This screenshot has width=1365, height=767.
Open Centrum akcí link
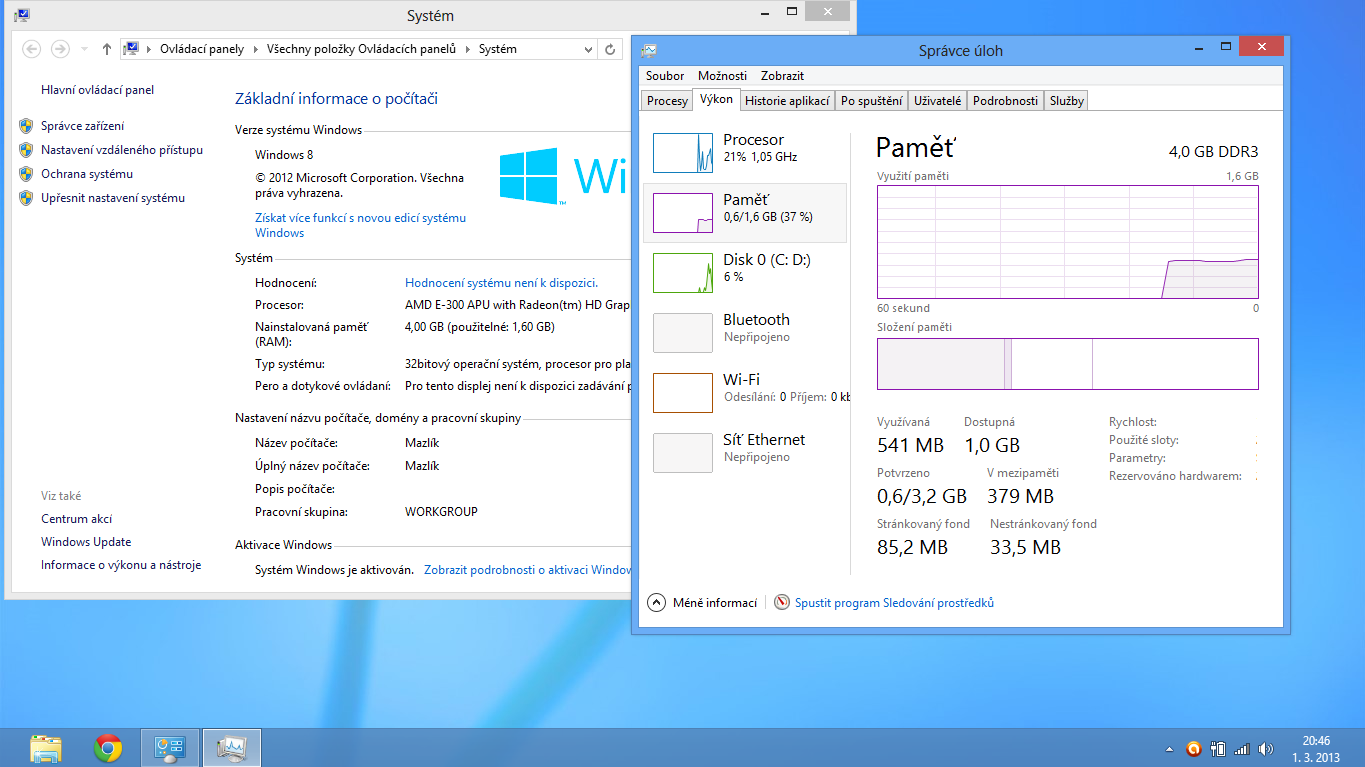coord(76,519)
